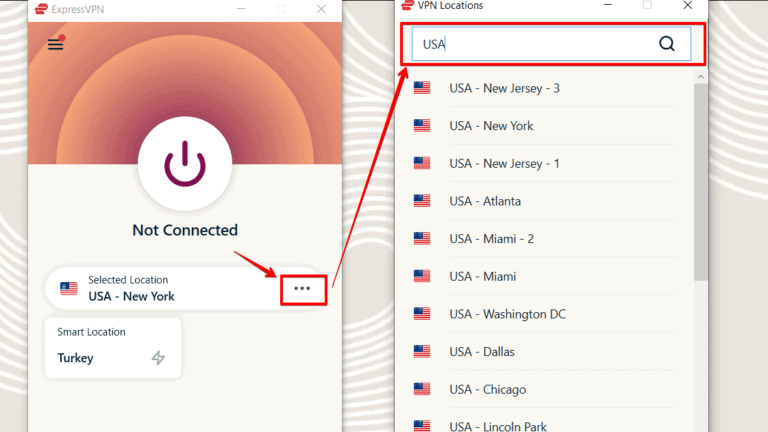The image size is (768, 432).
Task: Click the Not Connected status text
Action: point(185,230)
